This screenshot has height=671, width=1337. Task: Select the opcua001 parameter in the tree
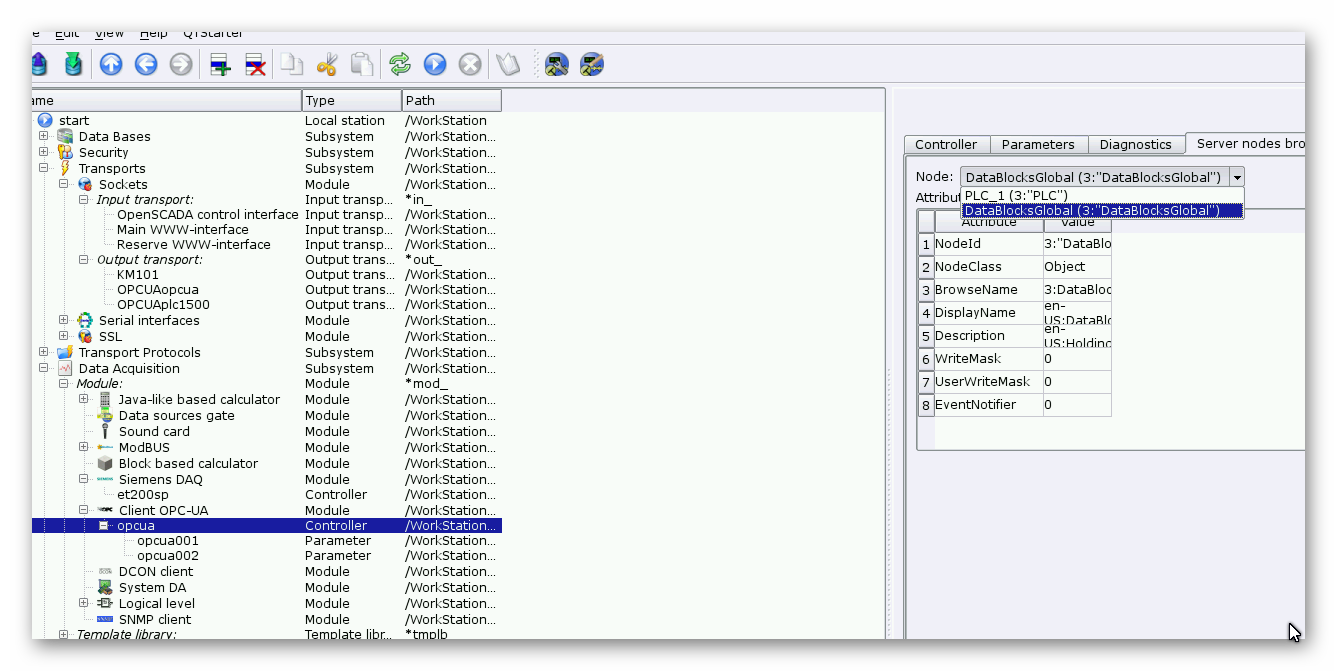tap(167, 541)
